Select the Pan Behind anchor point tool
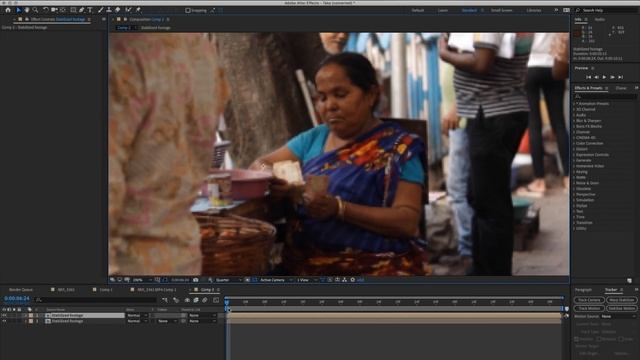This screenshot has height=360, width=640. tap(63, 10)
